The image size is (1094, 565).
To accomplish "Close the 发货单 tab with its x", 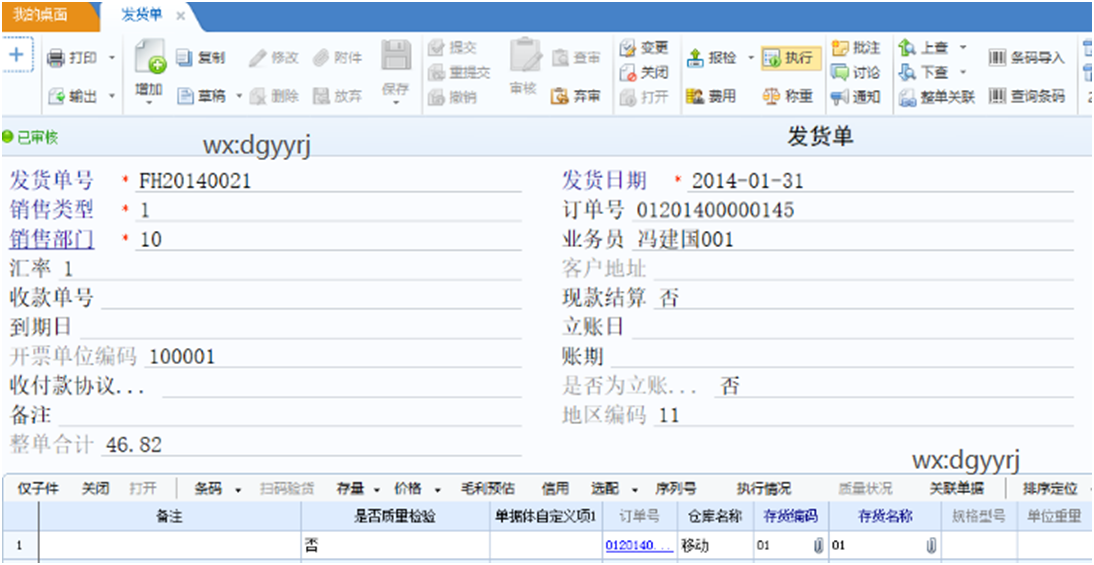I will (x=180, y=16).
